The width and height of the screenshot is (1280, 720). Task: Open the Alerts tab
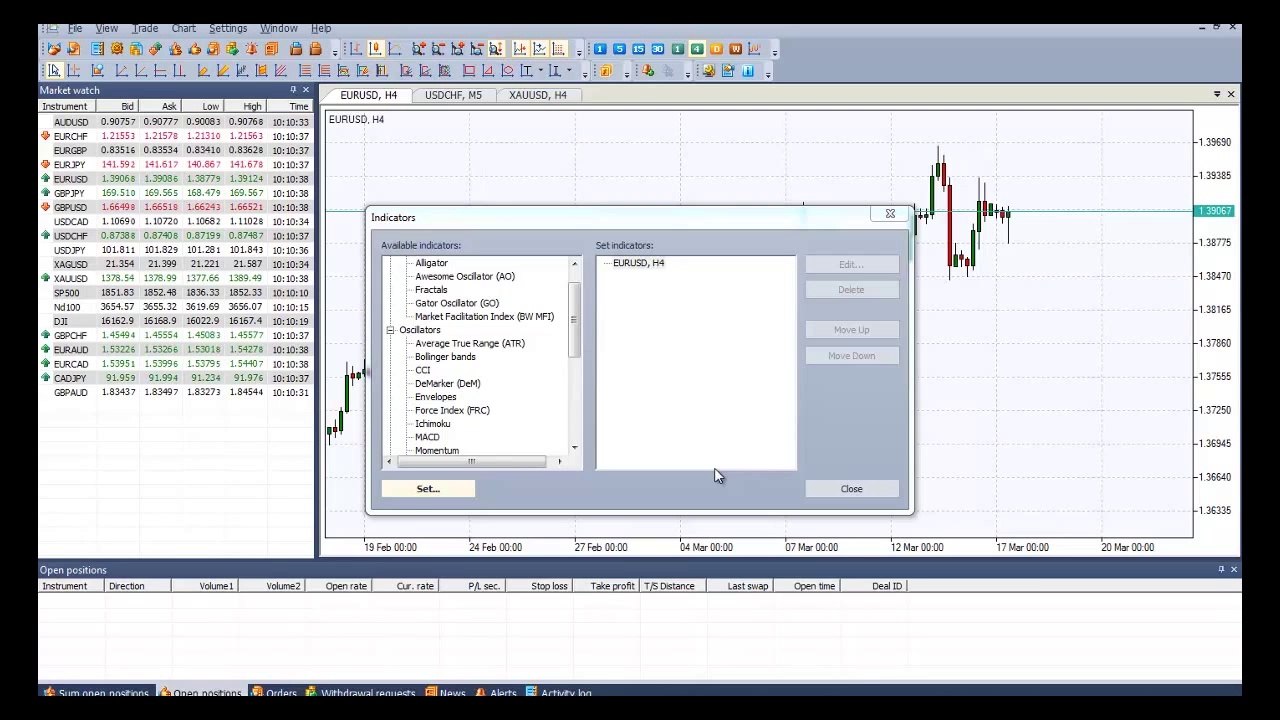tap(496, 692)
